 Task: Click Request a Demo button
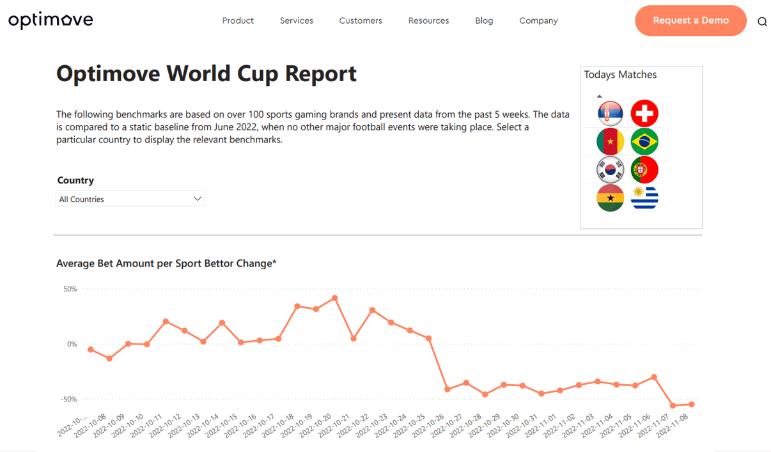690,21
